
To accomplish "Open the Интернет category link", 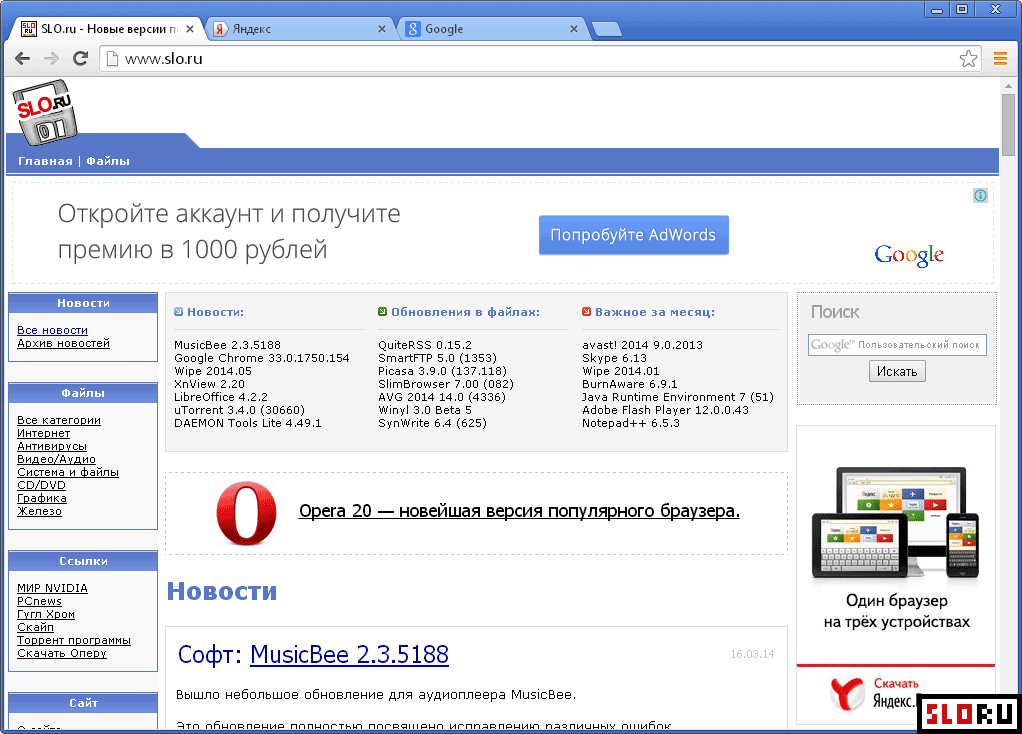I will [x=44, y=433].
